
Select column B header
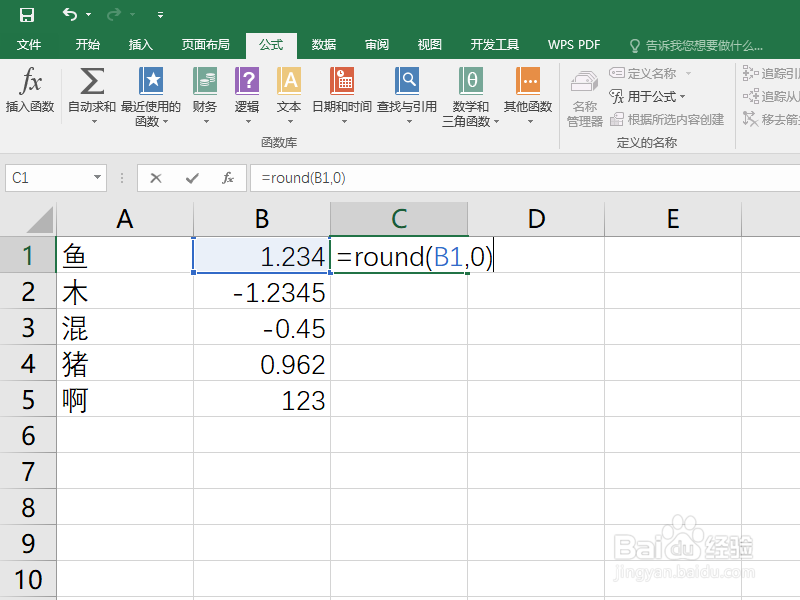[x=262, y=219]
